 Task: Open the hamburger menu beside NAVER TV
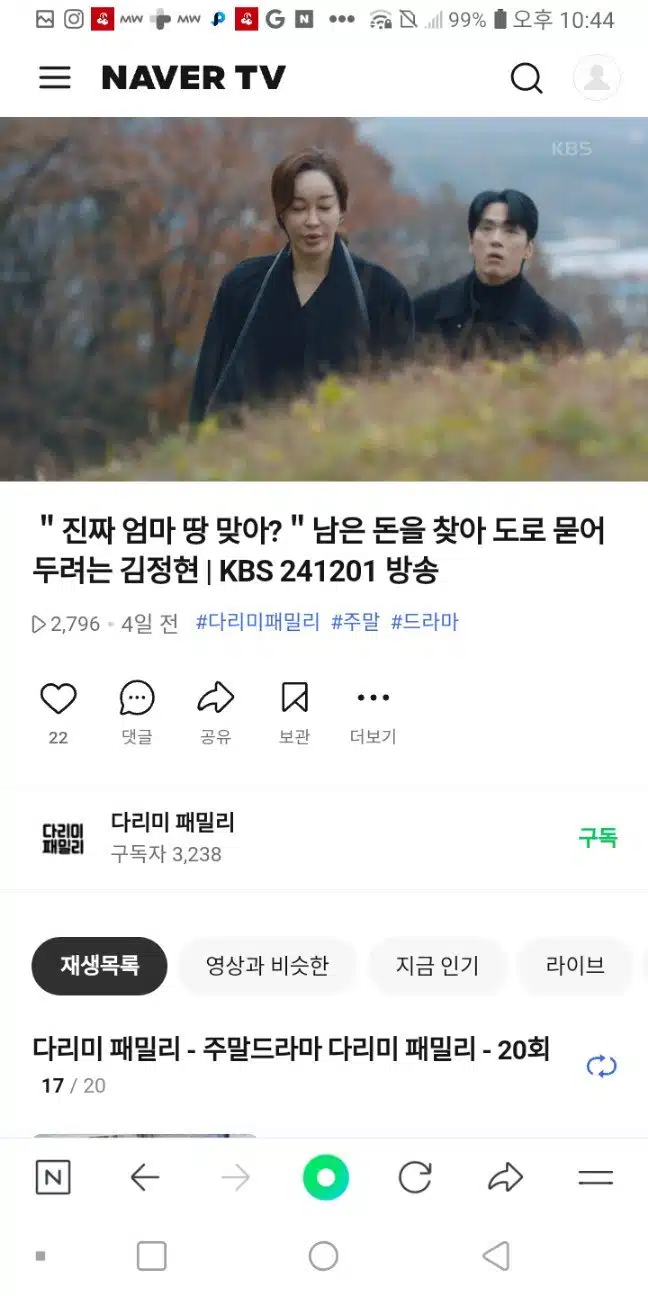click(55, 78)
